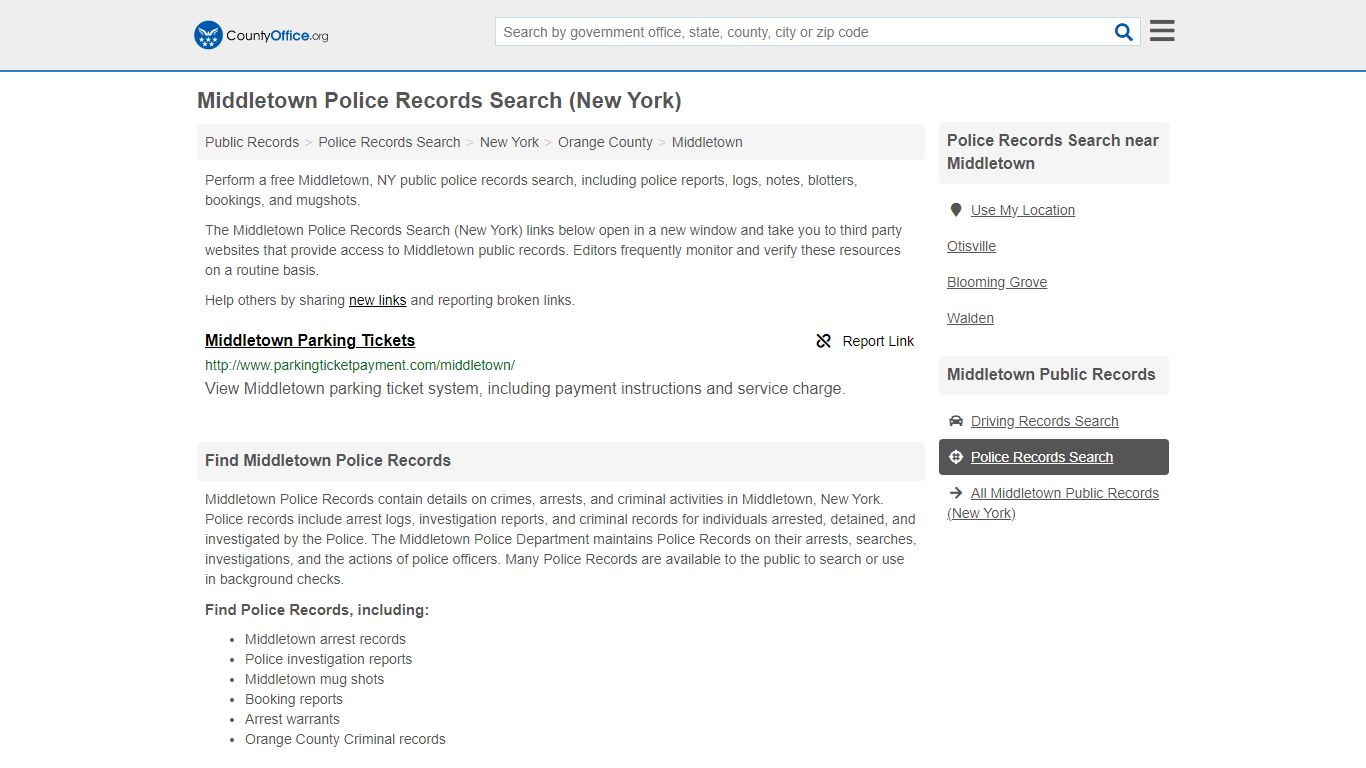
Task: Choose Use My Location
Action: point(1023,210)
